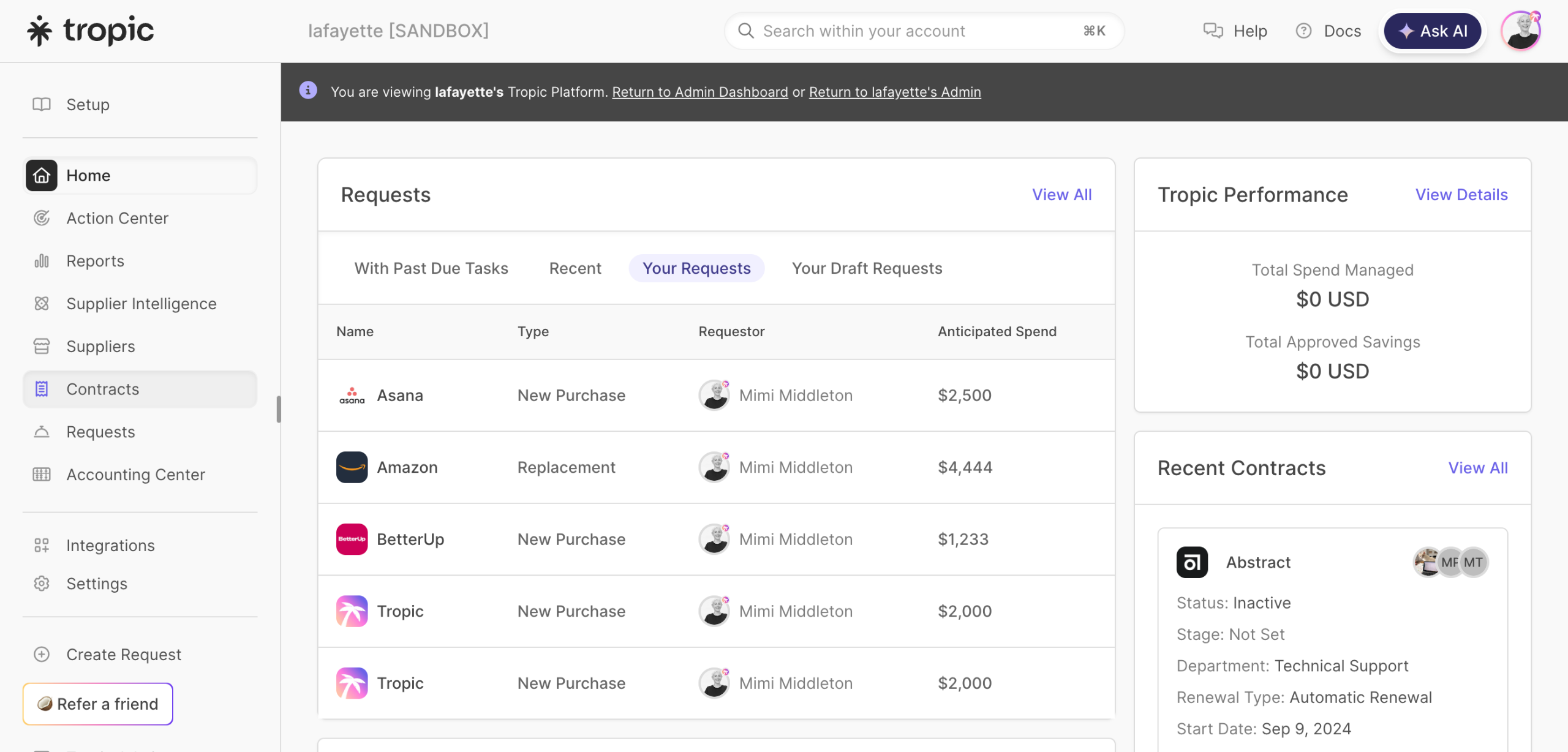Open the Accounting Center grid icon
This screenshot has height=752, width=1568.
click(42, 475)
